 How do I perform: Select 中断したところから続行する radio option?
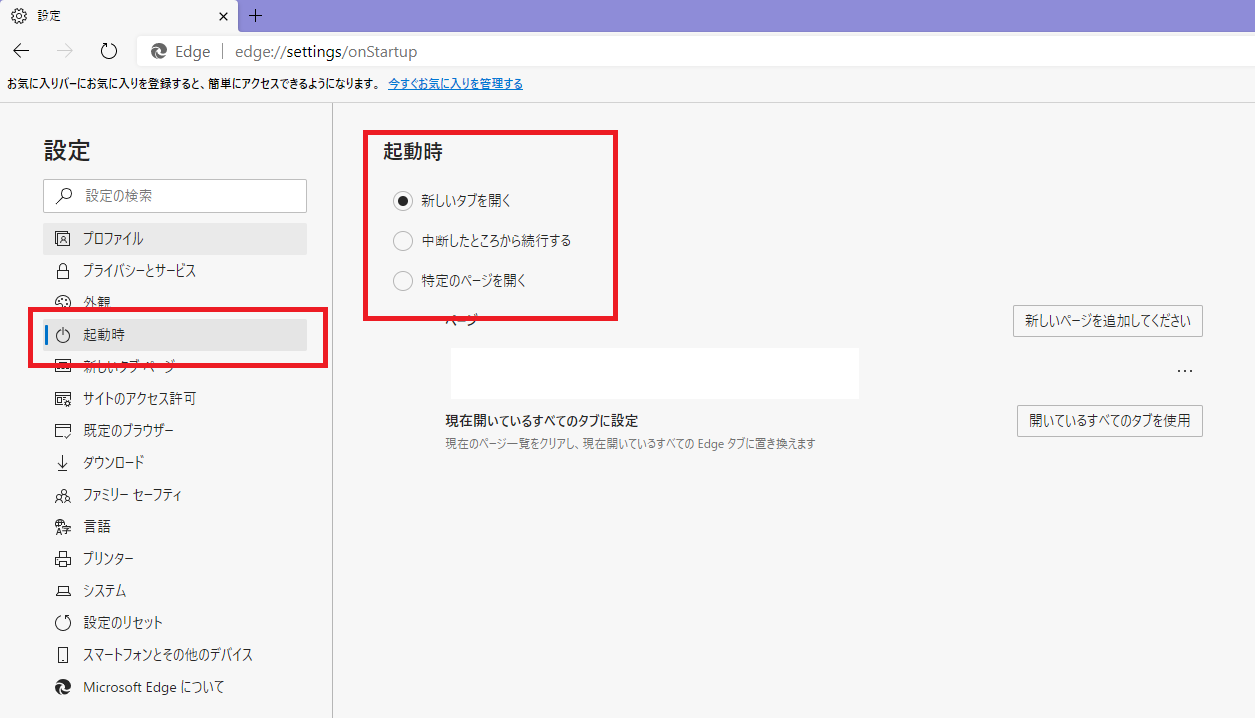coord(402,241)
